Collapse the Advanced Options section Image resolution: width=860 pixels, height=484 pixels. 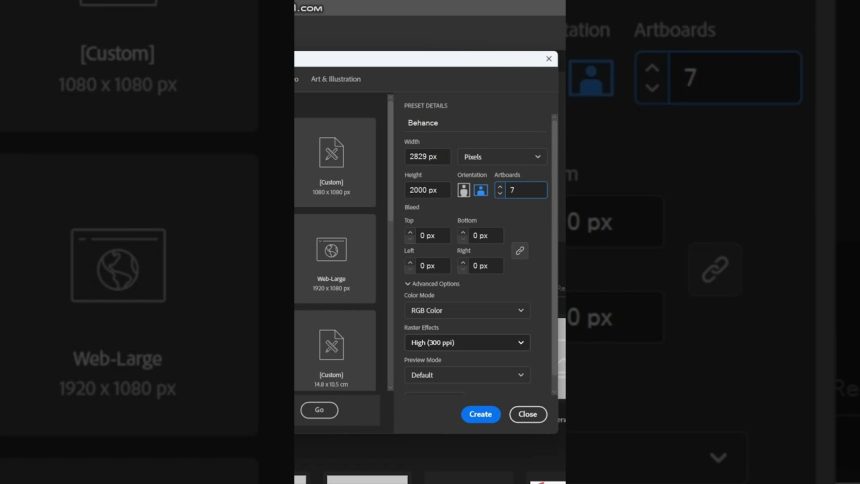(x=432, y=284)
